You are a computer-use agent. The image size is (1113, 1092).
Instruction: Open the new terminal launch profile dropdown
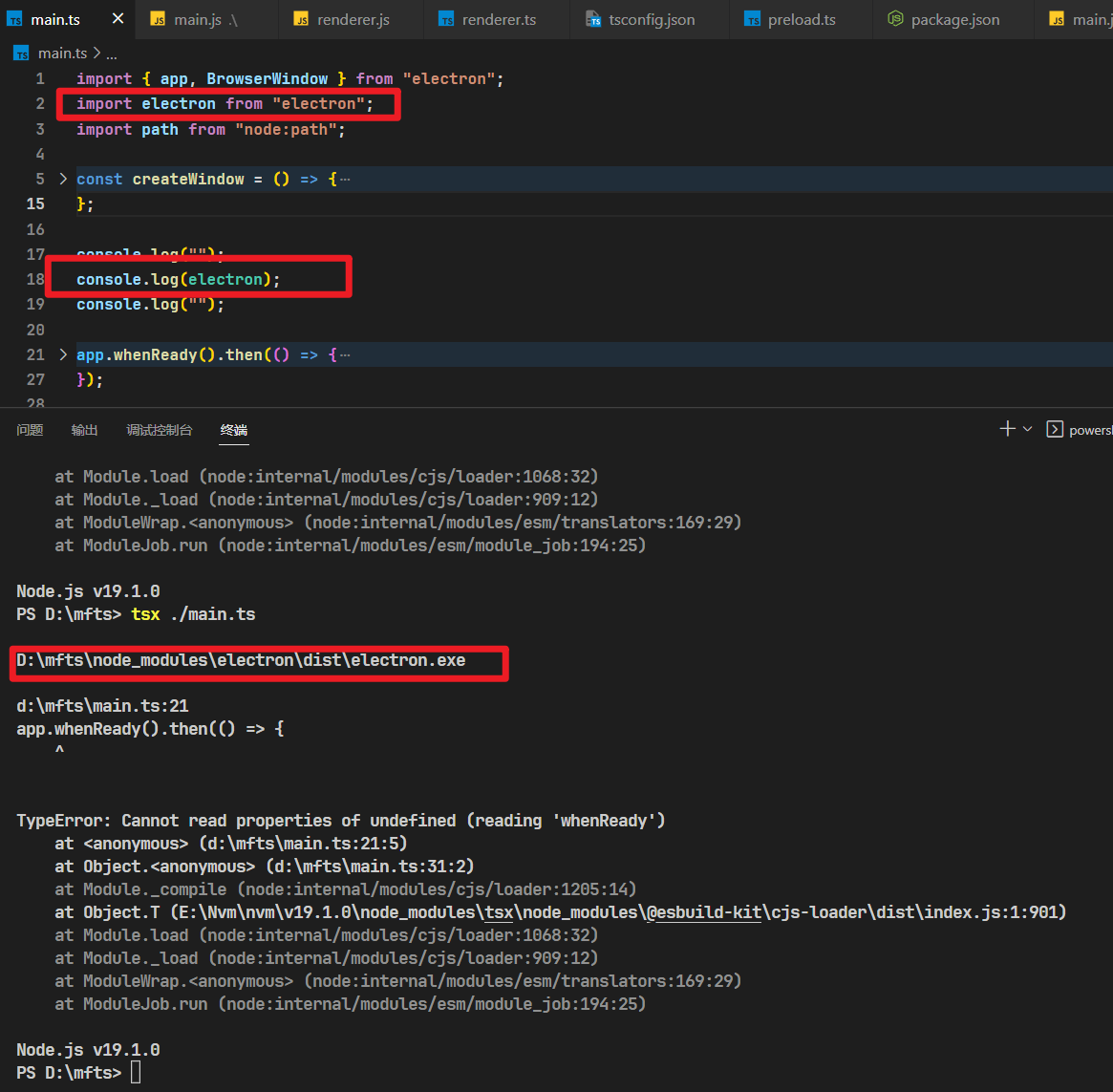click(x=1027, y=429)
